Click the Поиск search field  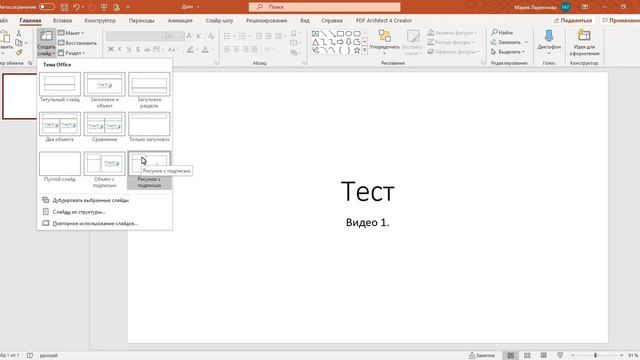coord(324,7)
